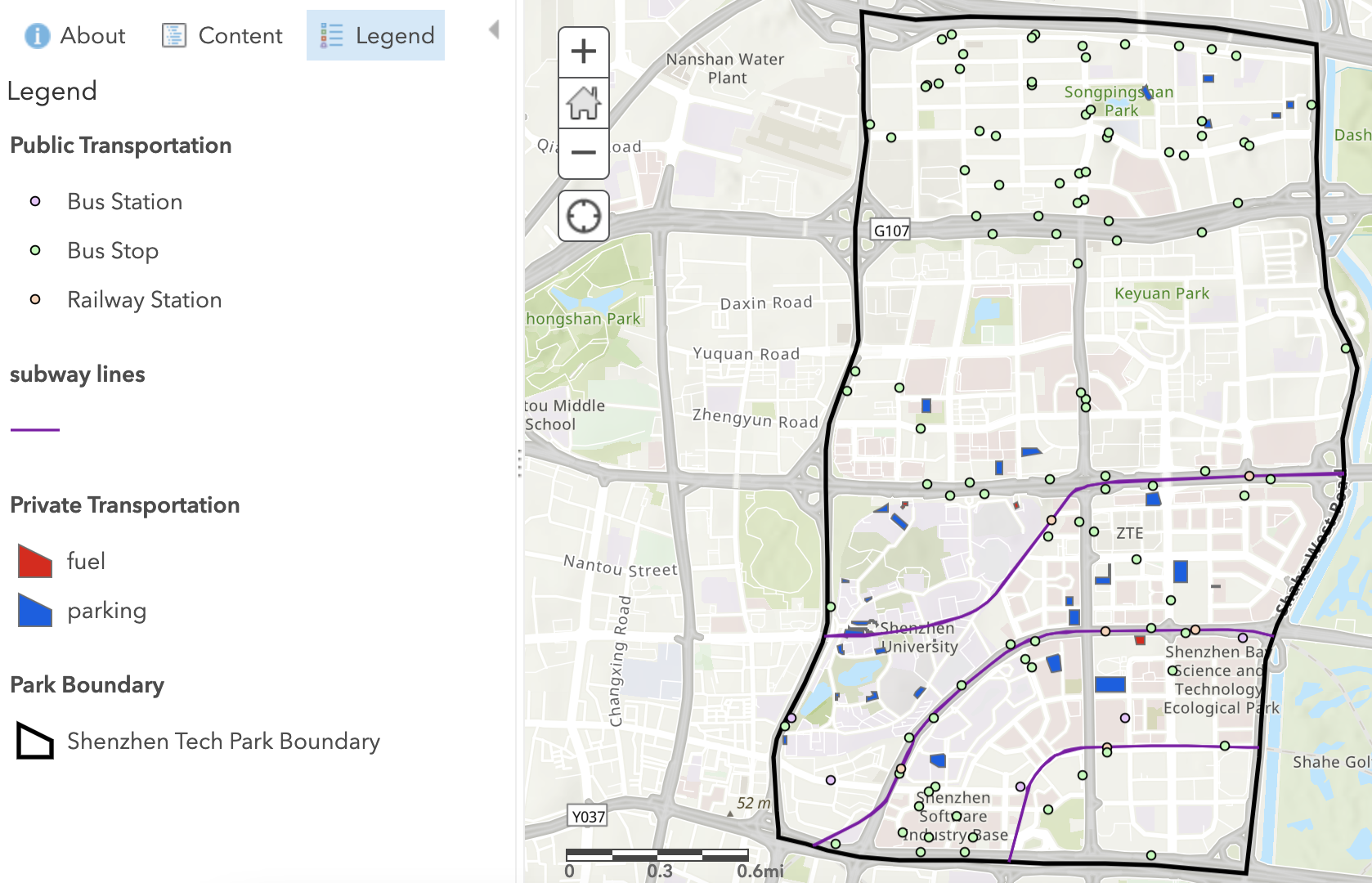Open the About tab
Viewport: 1372px width, 883px height.
(75, 36)
